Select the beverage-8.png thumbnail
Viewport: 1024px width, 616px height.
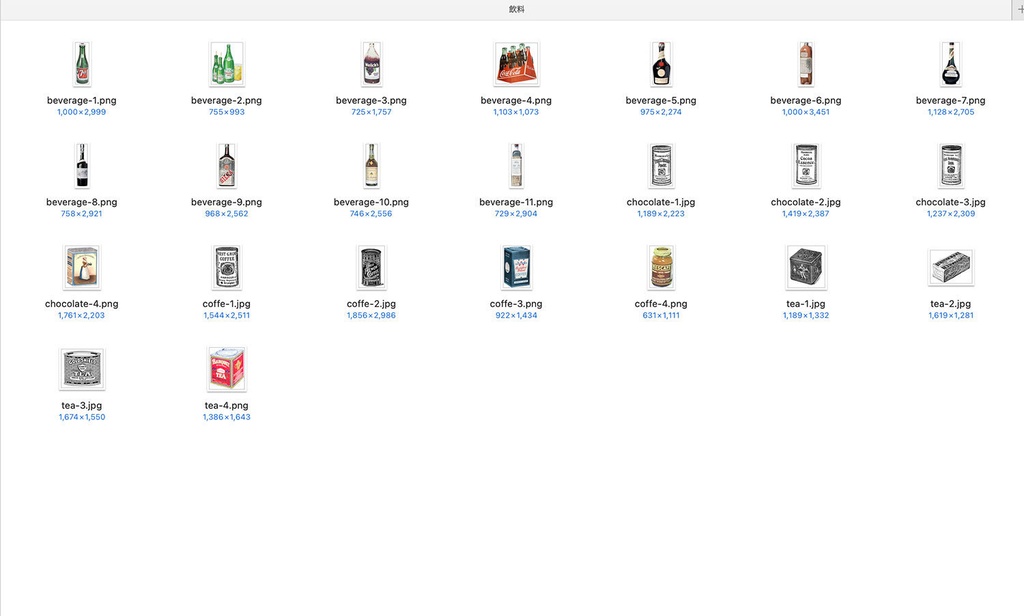[x=82, y=166]
